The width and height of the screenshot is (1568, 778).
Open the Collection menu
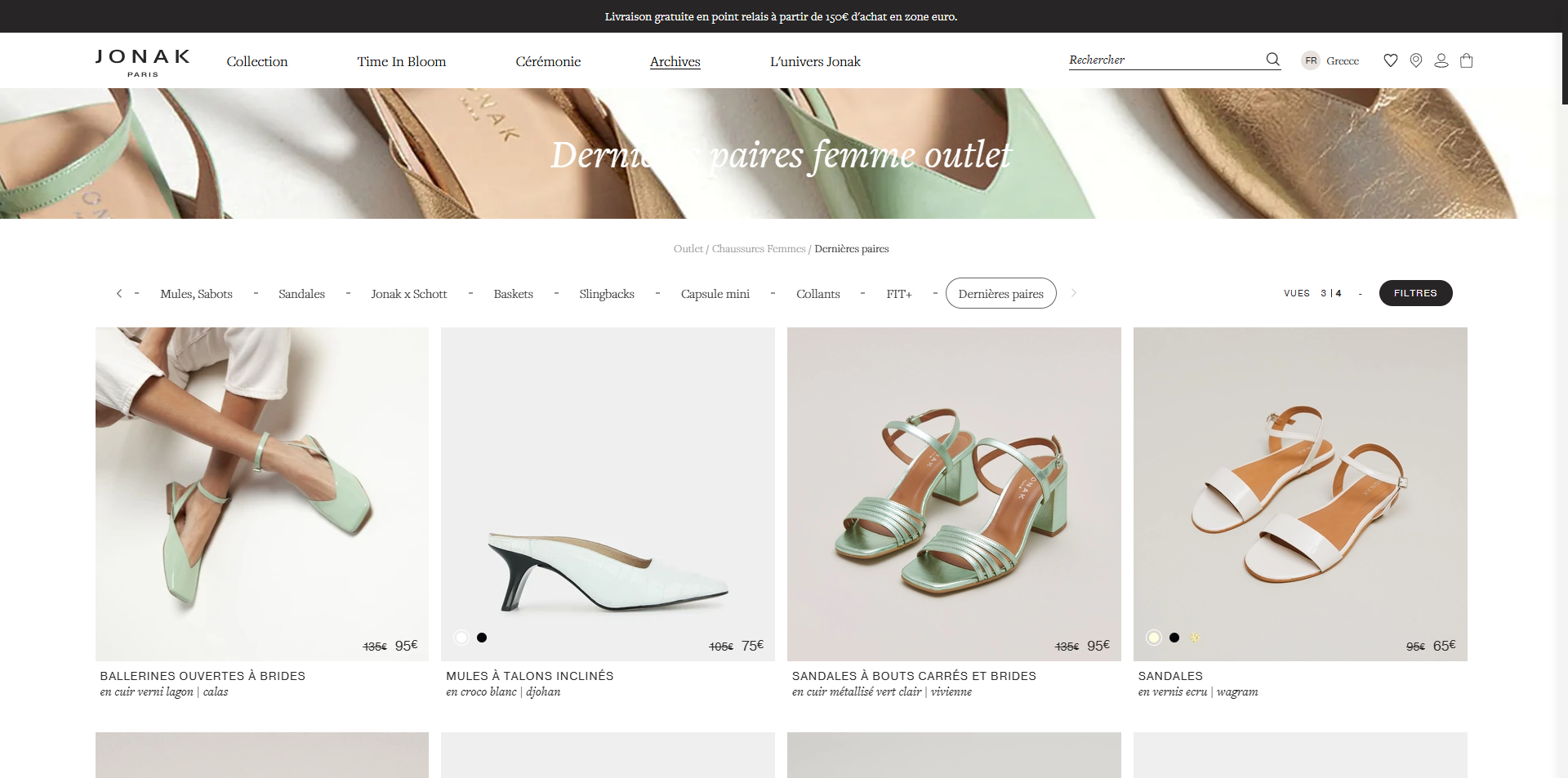pos(257,62)
